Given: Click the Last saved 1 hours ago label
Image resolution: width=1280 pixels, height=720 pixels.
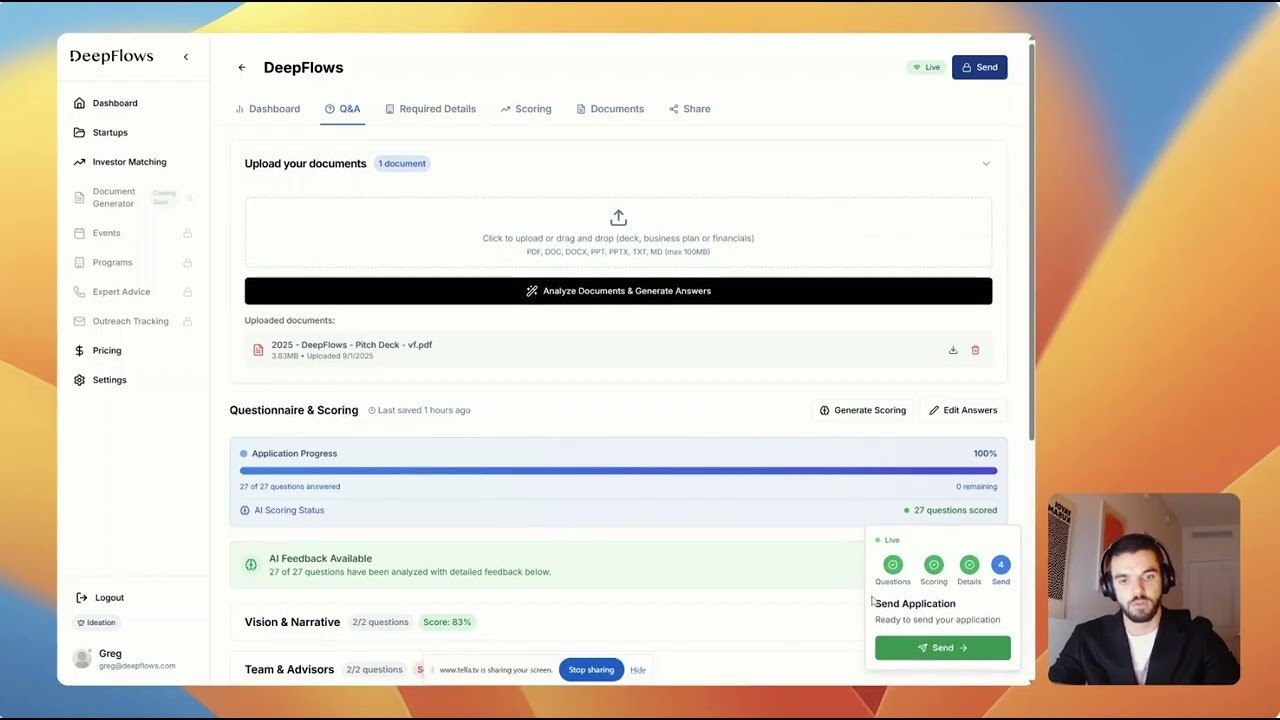Looking at the screenshot, I should [419, 410].
